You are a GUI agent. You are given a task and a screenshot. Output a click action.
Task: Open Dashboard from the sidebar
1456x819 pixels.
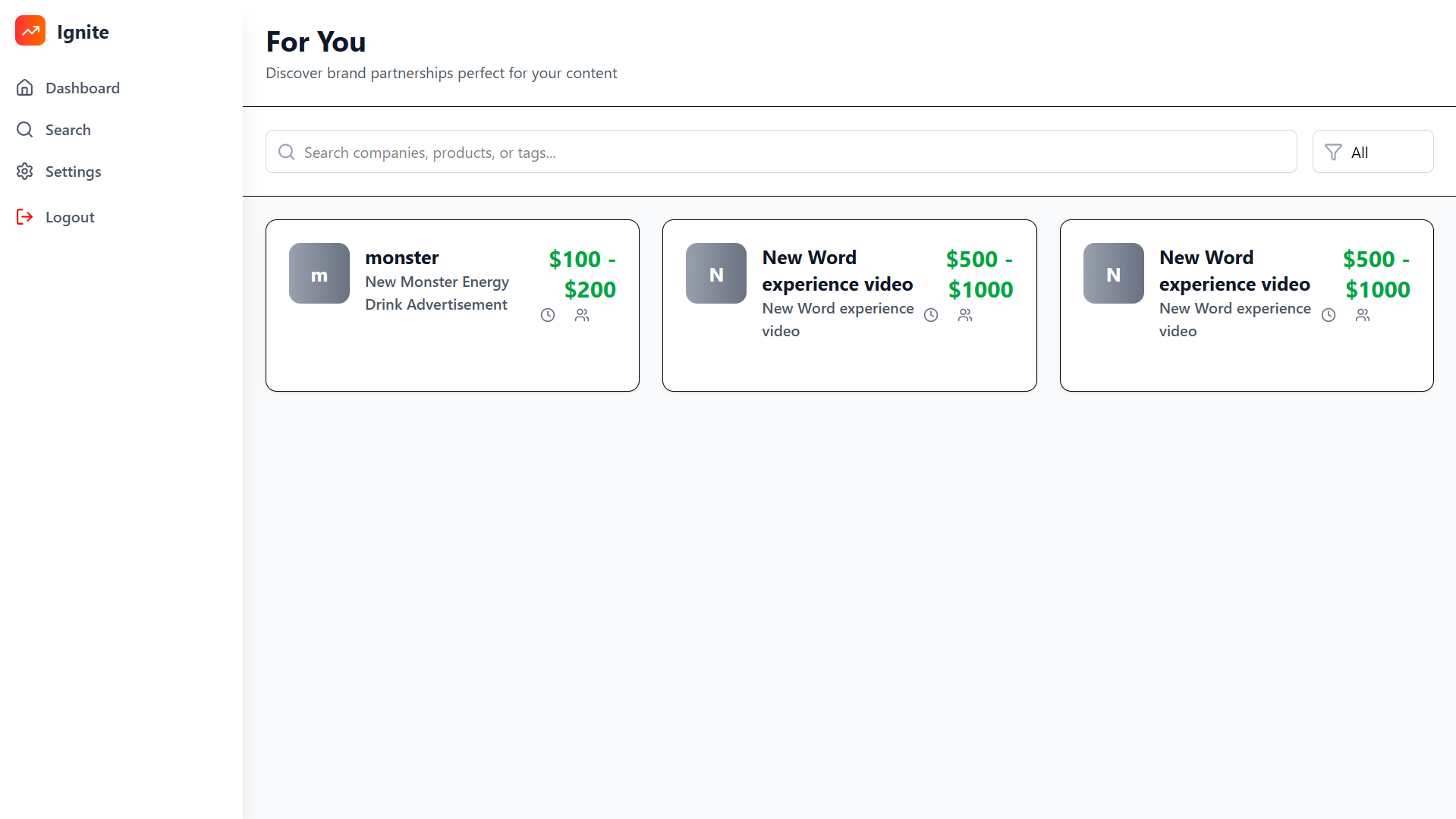(82, 88)
